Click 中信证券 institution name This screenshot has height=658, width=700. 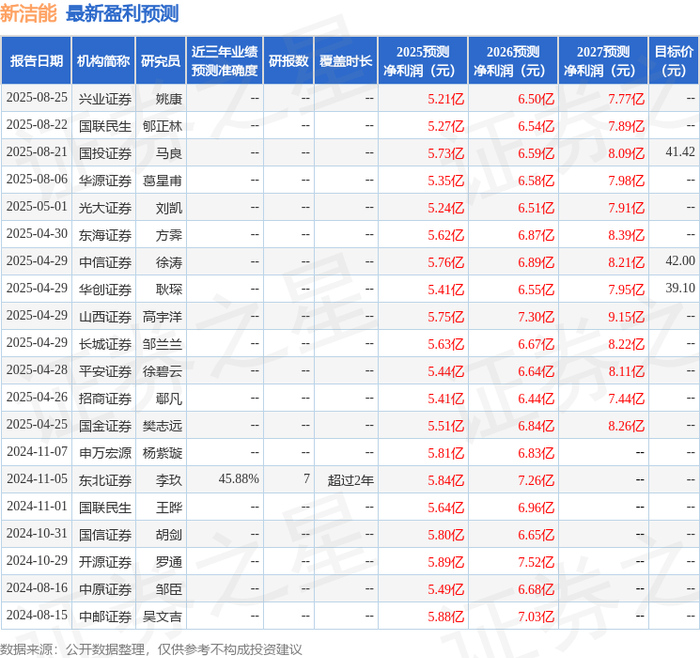coord(105,262)
